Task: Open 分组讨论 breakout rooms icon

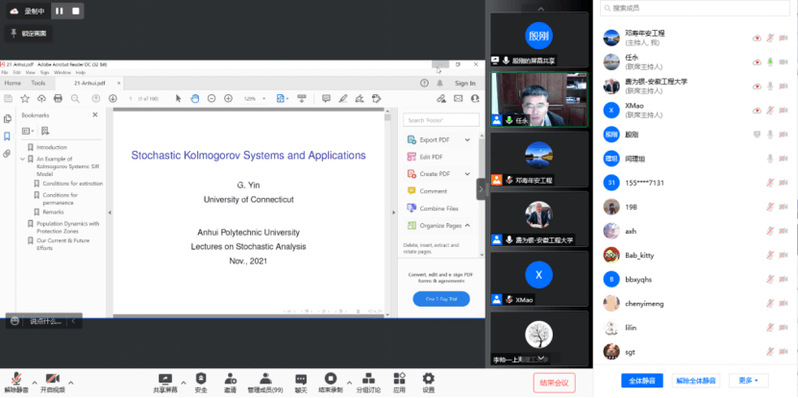Action: point(368,379)
